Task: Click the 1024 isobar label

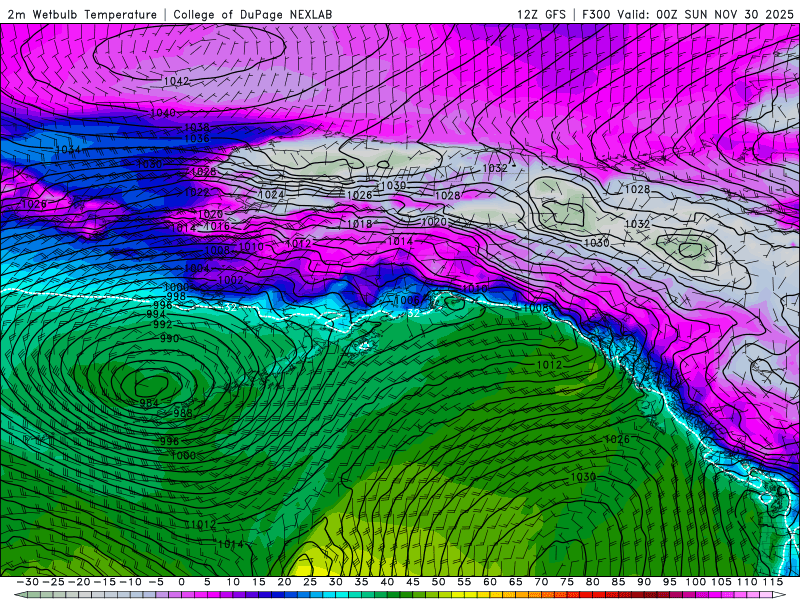Action: (271, 194)
